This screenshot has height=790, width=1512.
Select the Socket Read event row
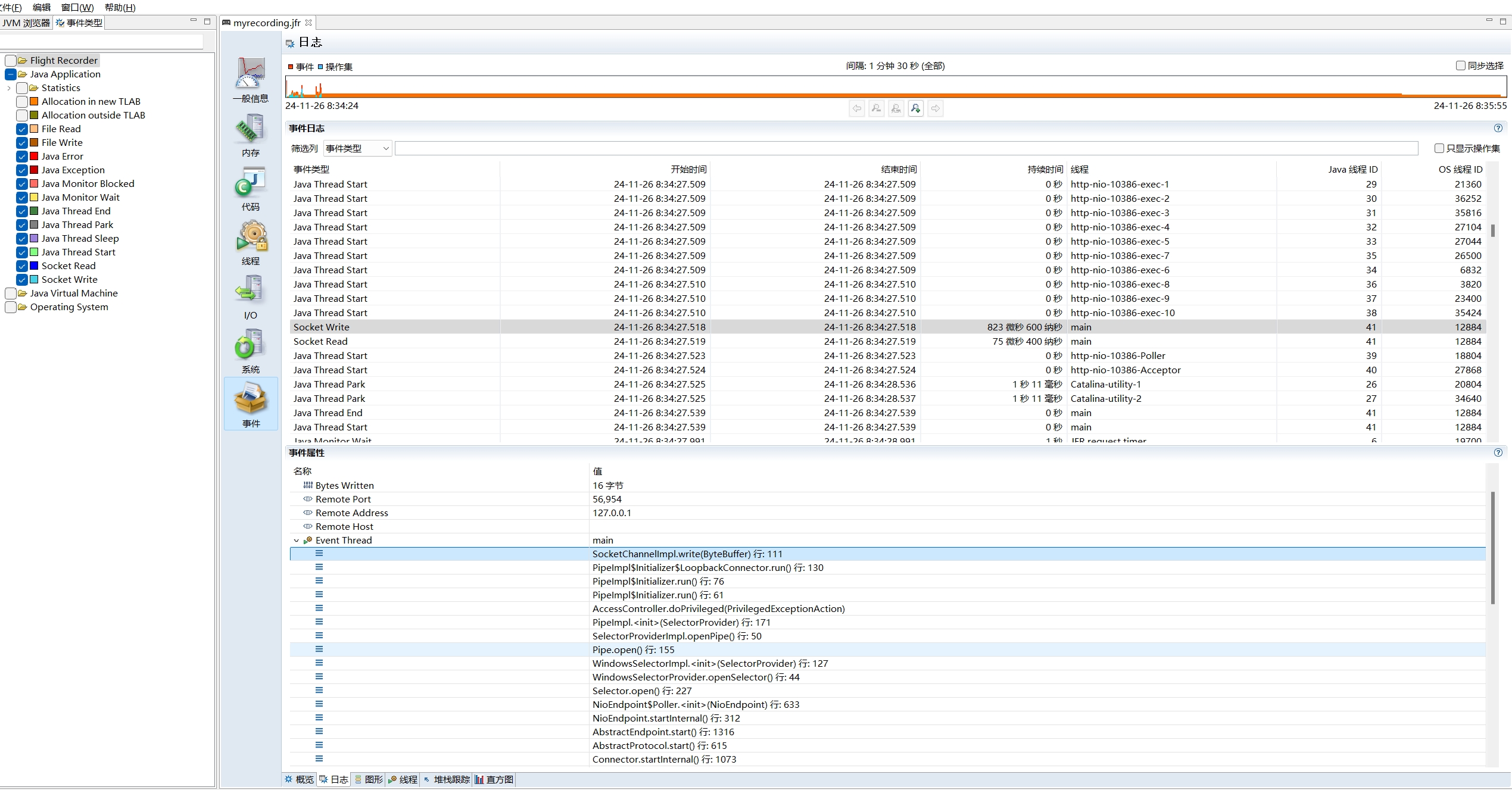coord(888,341)
